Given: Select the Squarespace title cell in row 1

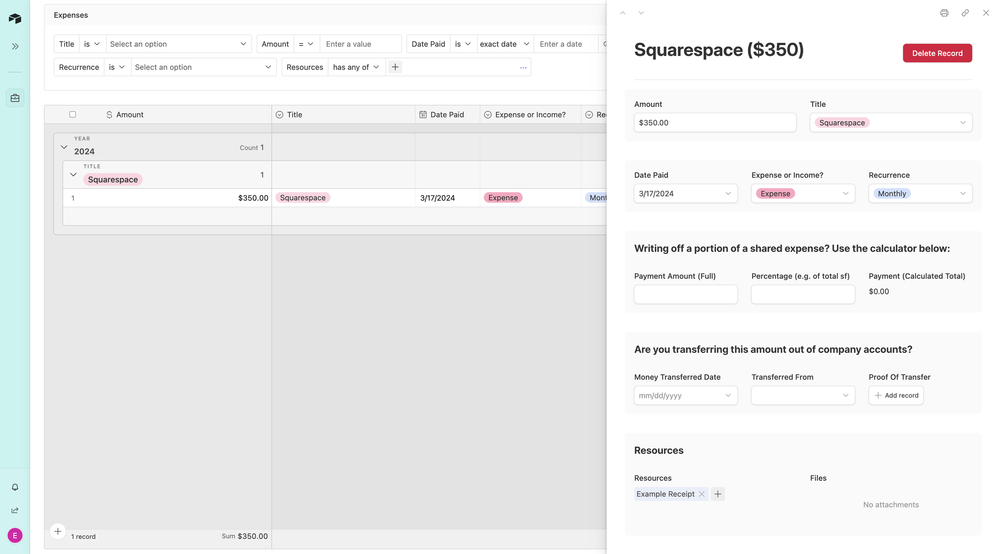Looking at the screenshot, I should pos(343,198).
